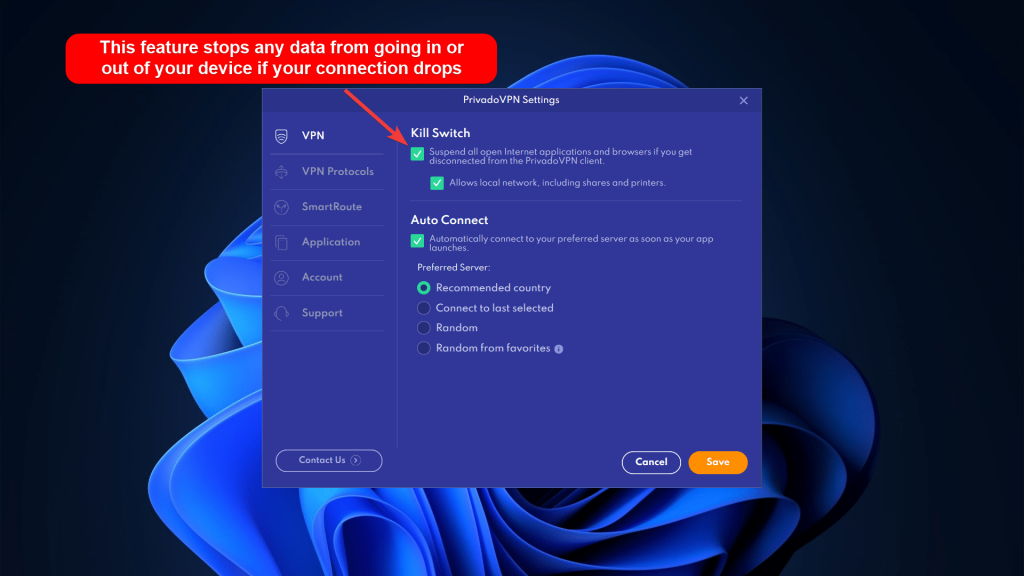This screenshot has width=1024, height=576.
Task: Click the Support headset icon
Action: coord(281,313)
